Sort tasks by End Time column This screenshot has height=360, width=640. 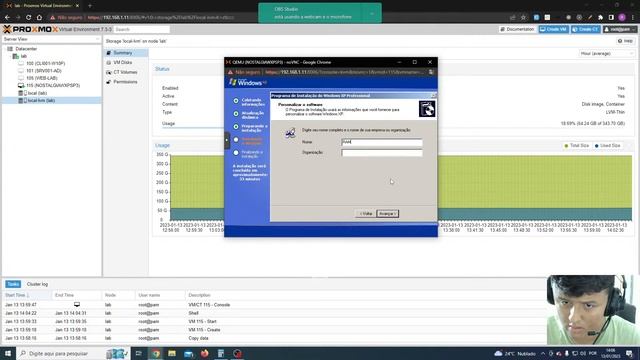click(x=77, y=295)
